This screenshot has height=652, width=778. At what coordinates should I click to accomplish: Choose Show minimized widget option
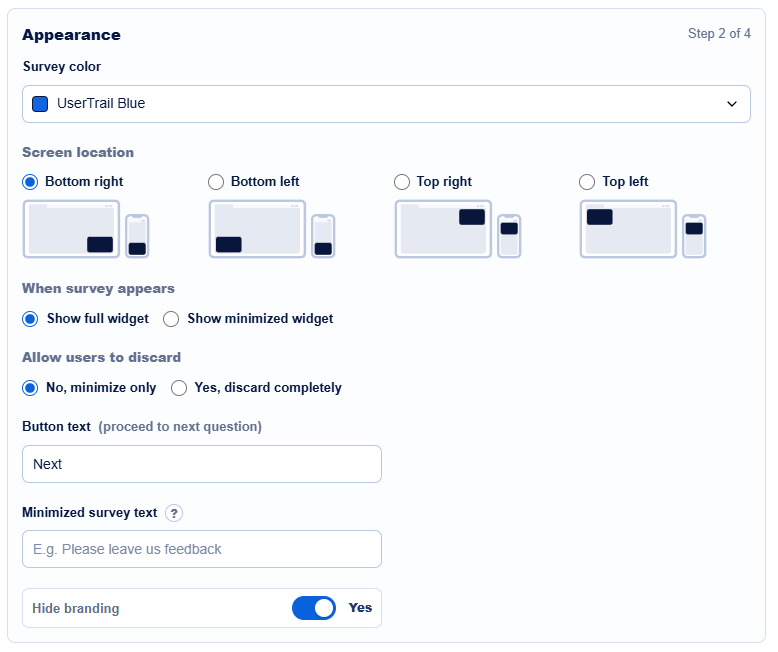click(171, 319)
